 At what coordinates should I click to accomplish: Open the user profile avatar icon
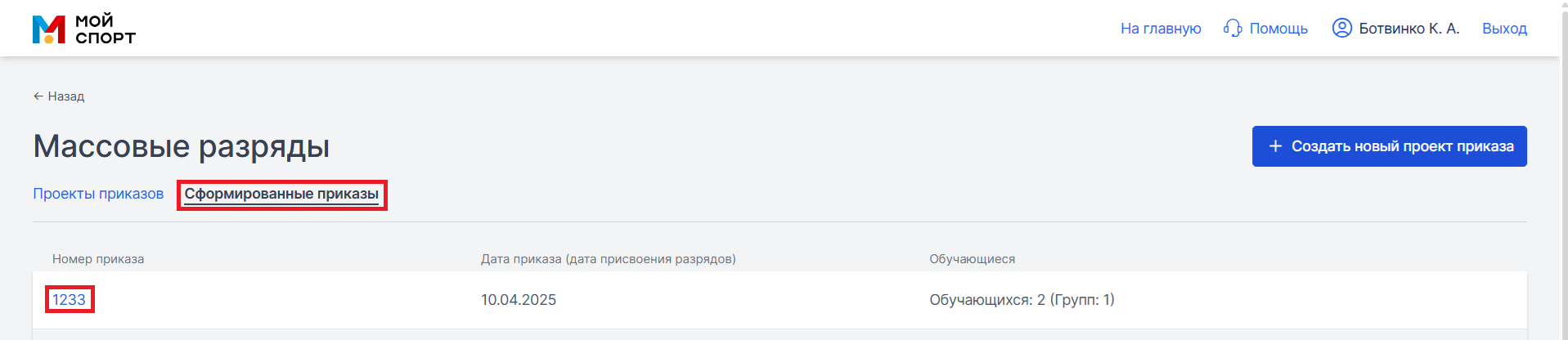1341,28
